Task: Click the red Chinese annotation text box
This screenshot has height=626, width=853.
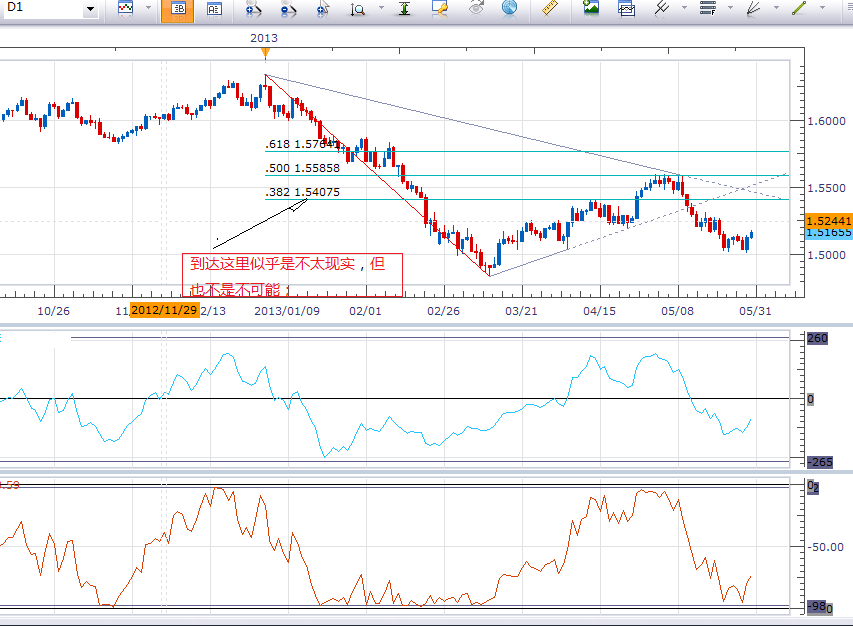Action: click(x=293, y=275)
